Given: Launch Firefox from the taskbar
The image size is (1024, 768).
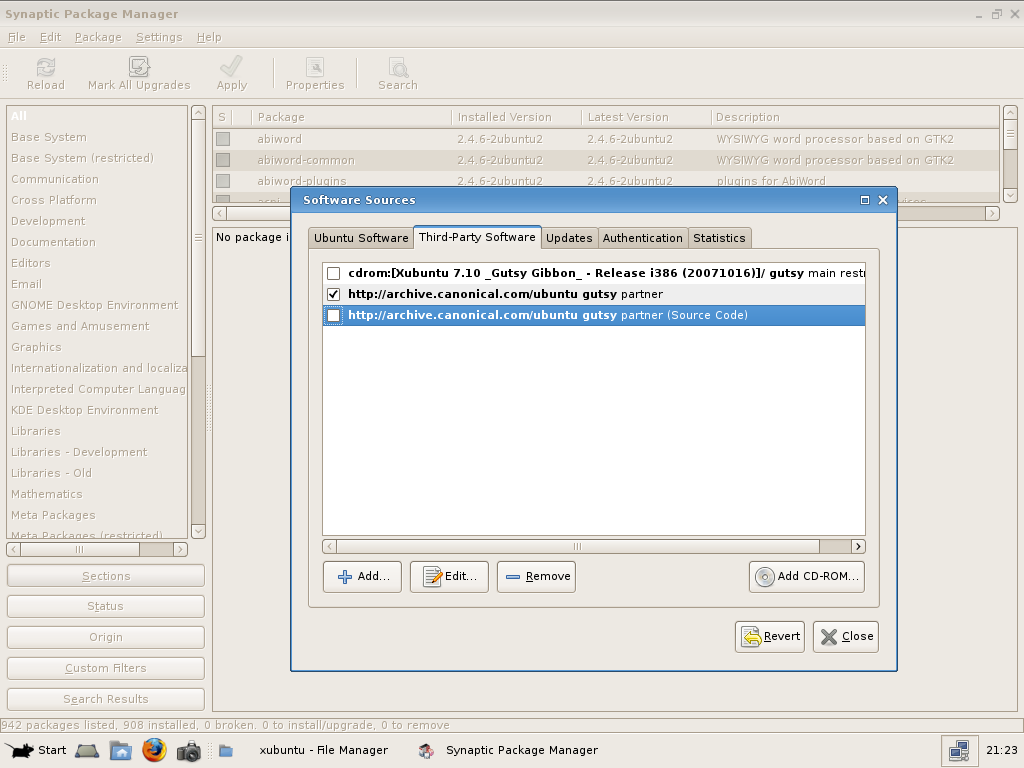Looking at the screenshot, I should click(x=155, y=750).
